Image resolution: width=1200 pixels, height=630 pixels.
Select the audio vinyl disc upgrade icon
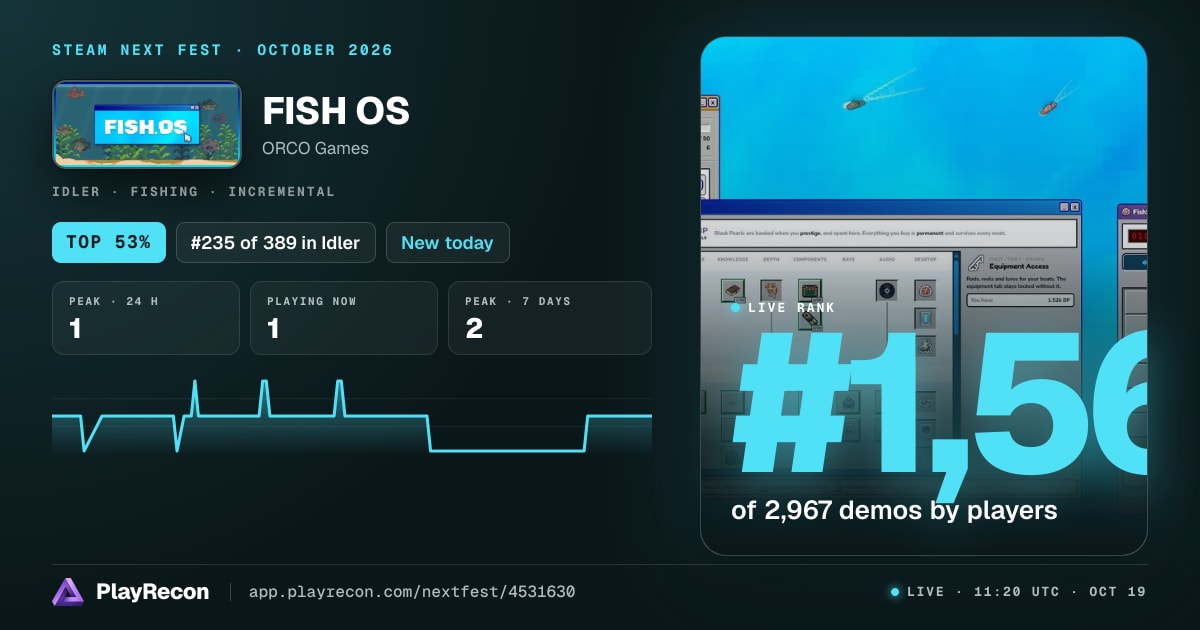pos(886,290)
